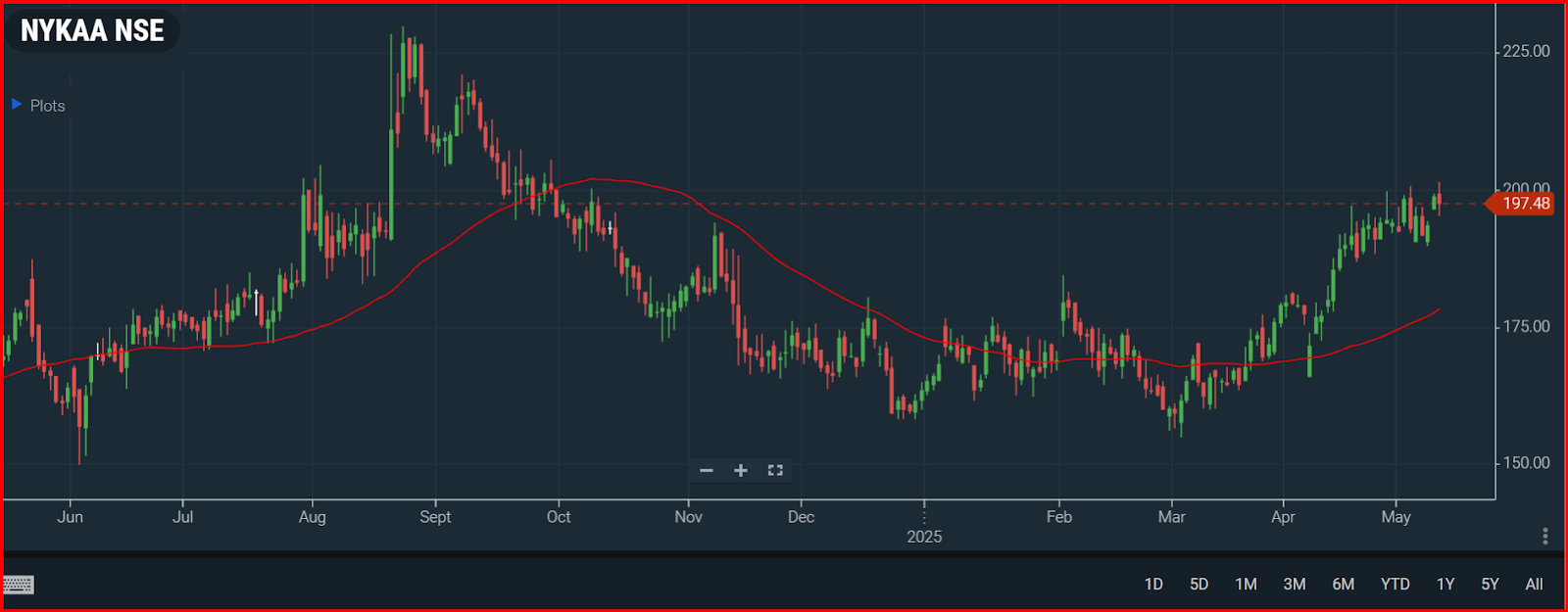This screenshot has height=612, width=1568.
Task: Click the Jun label on time axis
Action: 70,517
